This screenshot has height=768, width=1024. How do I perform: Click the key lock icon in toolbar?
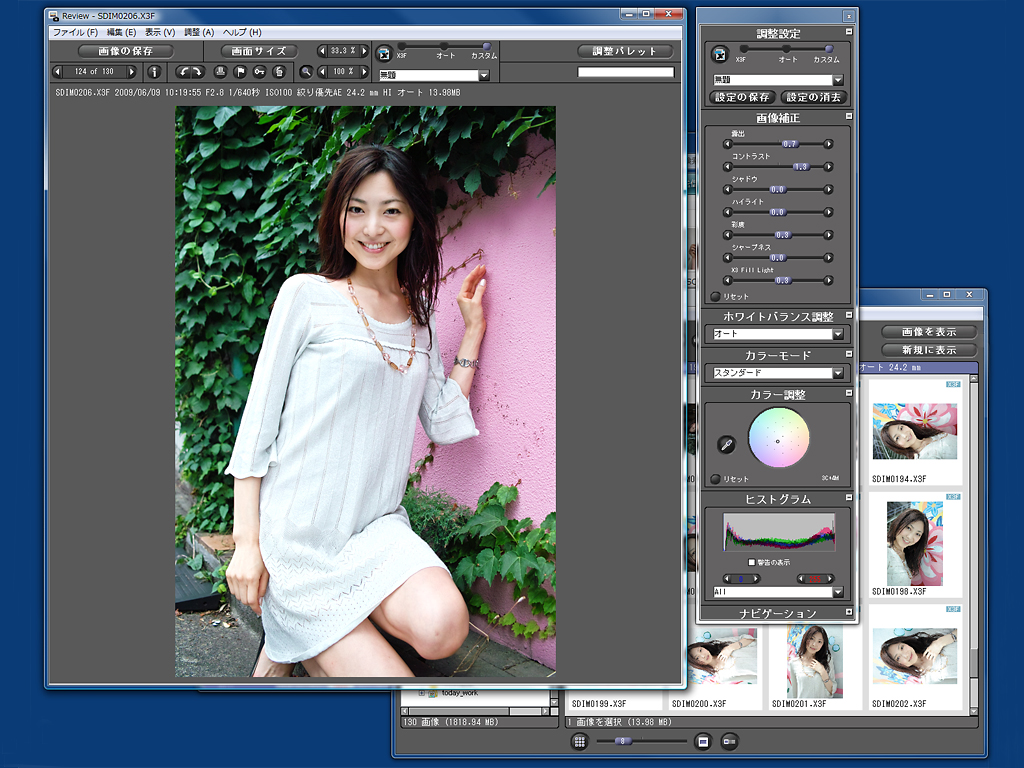[259, 72]
